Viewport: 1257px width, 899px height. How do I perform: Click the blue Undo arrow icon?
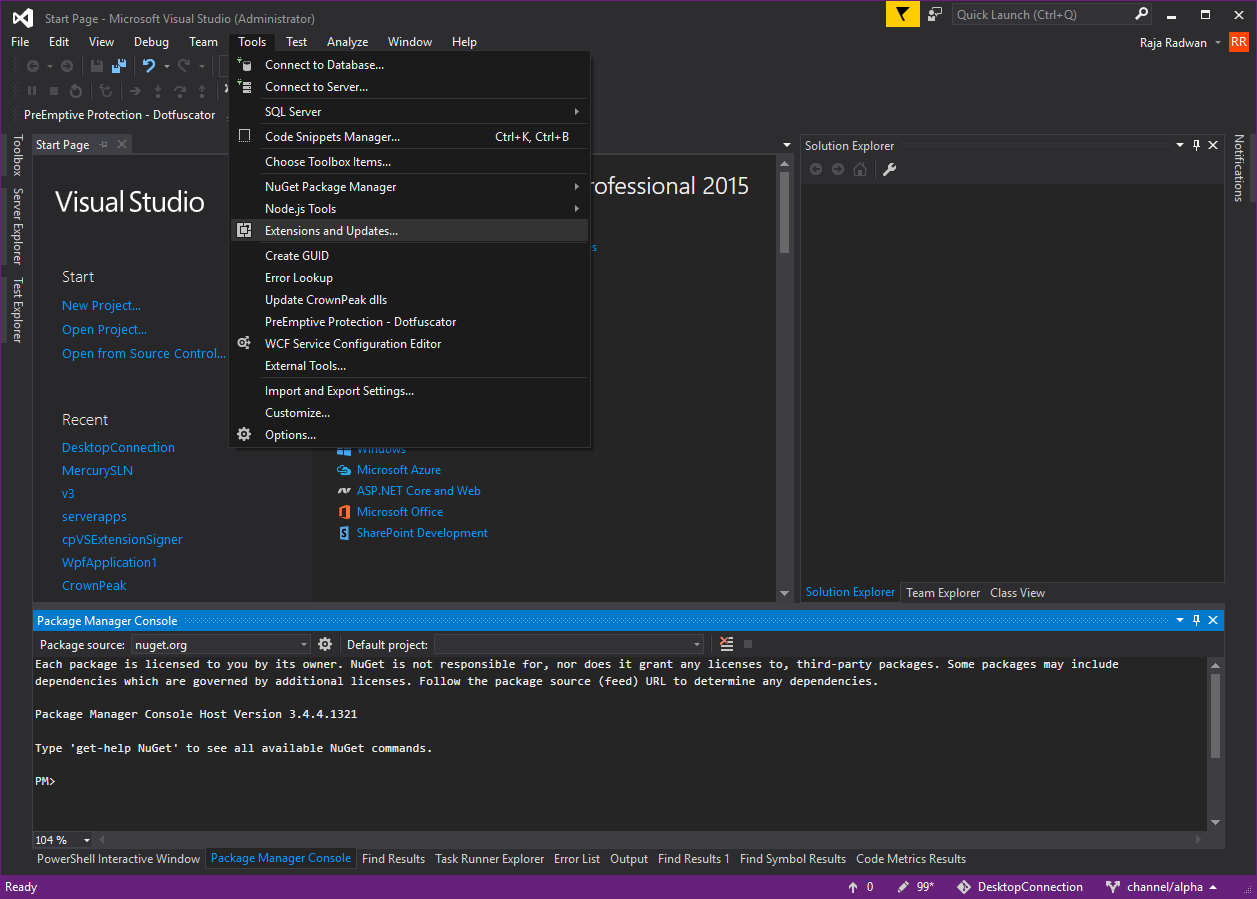148,66
